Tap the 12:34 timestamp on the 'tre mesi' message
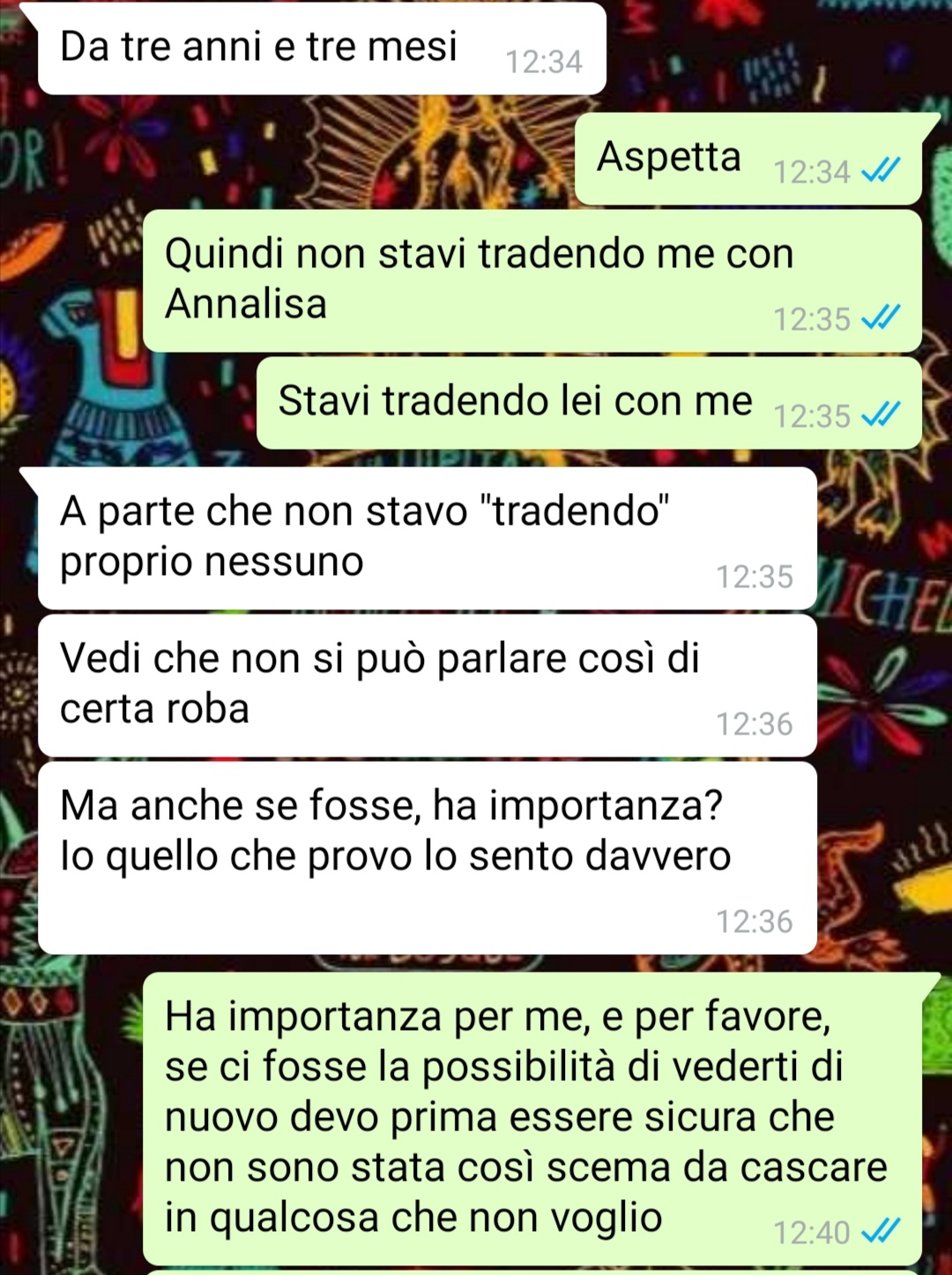This screenshot has width=952, height=1275. pyautogui.click(x=544, y=62)
